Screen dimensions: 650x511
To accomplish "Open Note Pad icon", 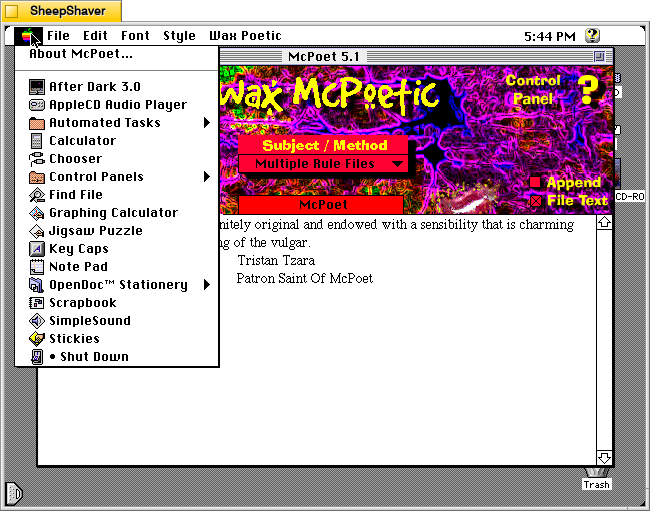I will coord(37,266).
